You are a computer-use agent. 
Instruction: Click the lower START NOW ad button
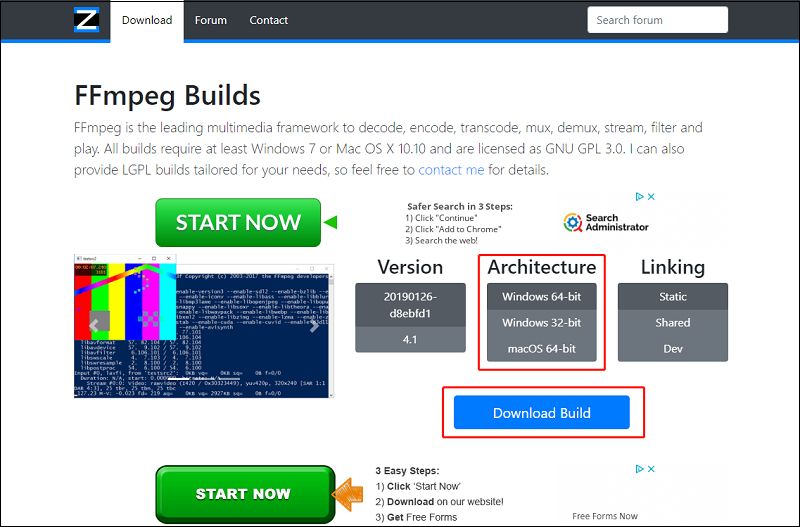point(245,494)
